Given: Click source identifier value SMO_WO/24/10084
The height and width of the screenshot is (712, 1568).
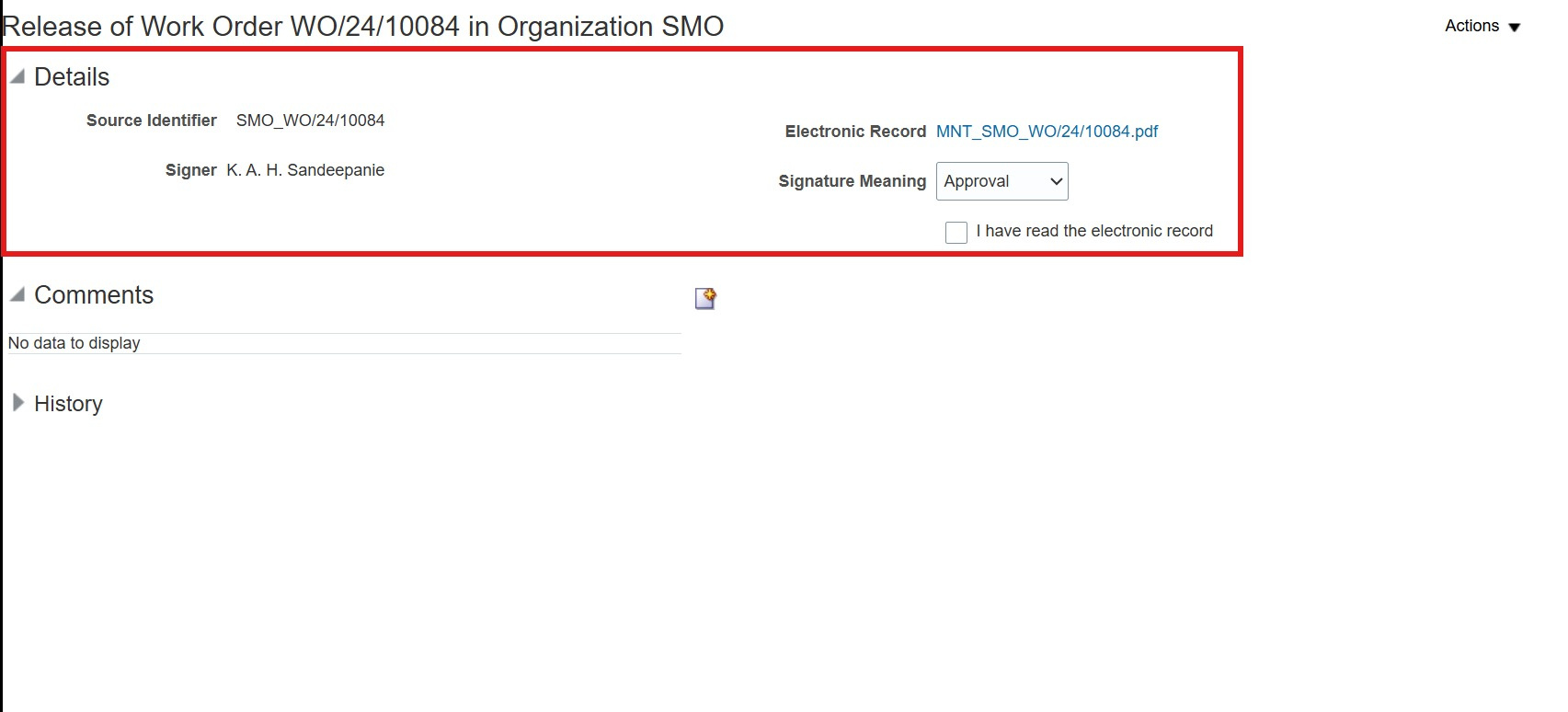Looking at the screenshot, I should [x=310, y=121].
